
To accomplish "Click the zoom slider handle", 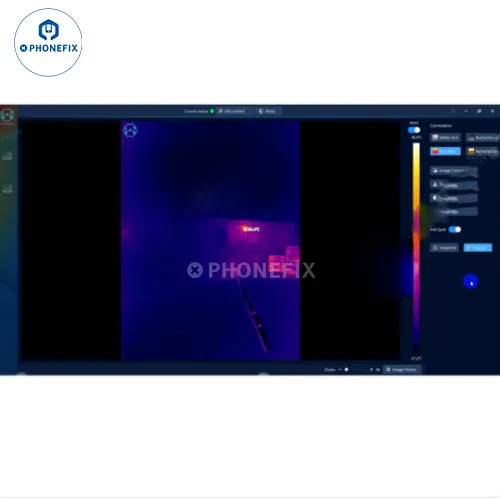I will (346, 370).
